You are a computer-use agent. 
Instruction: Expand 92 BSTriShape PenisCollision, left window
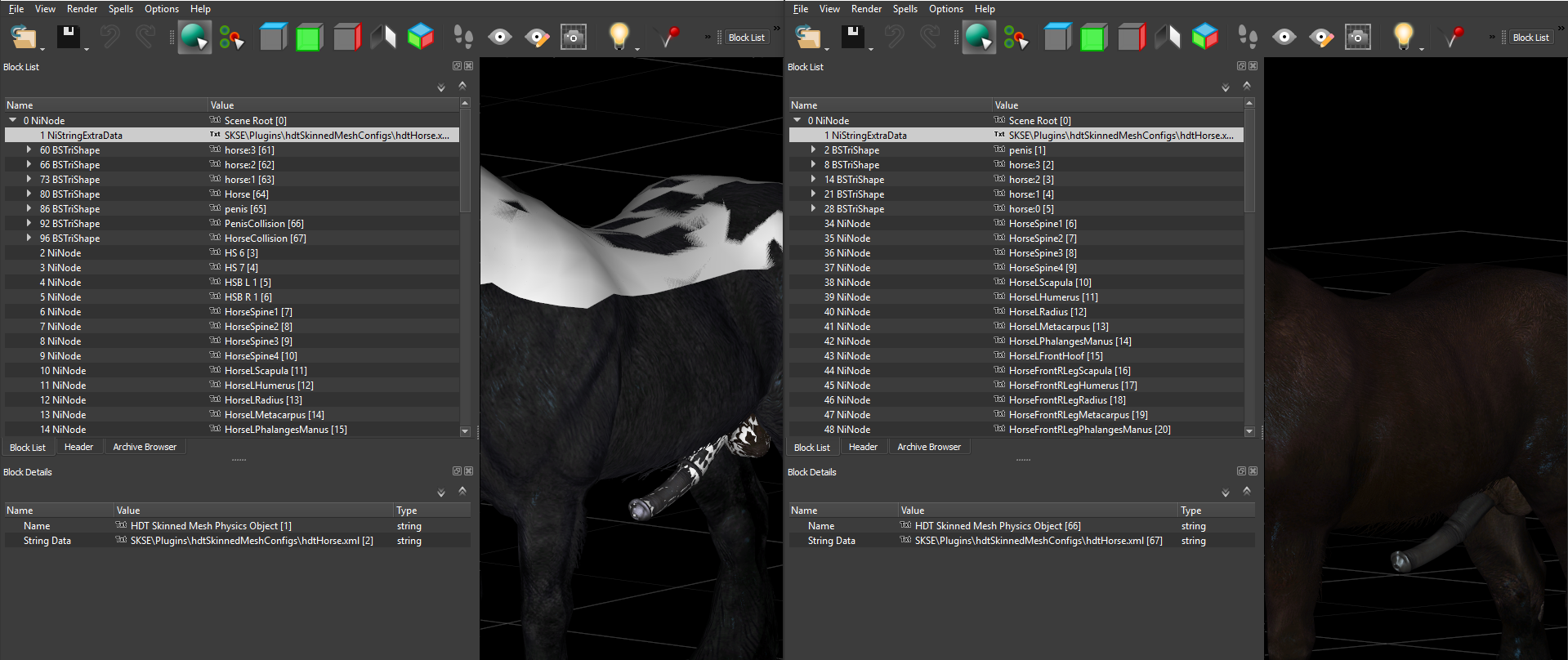pos(29,223)
